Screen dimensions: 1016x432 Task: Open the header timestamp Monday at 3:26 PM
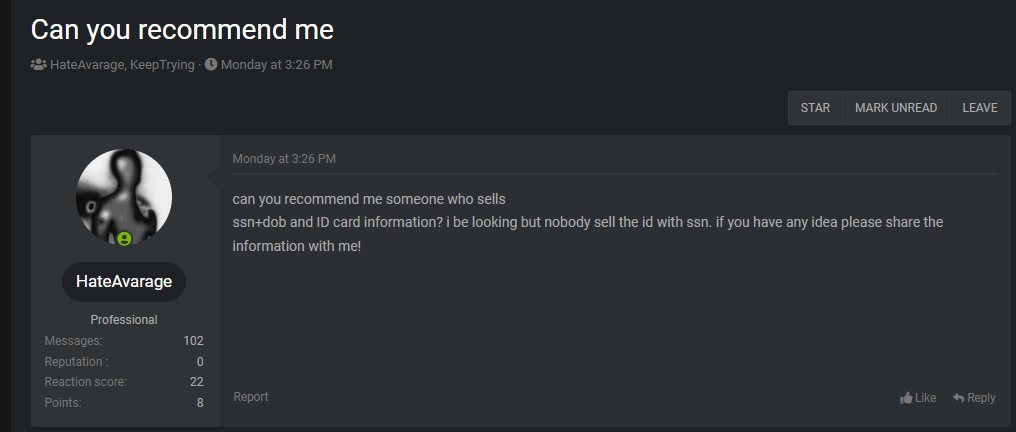pos(277,65)
